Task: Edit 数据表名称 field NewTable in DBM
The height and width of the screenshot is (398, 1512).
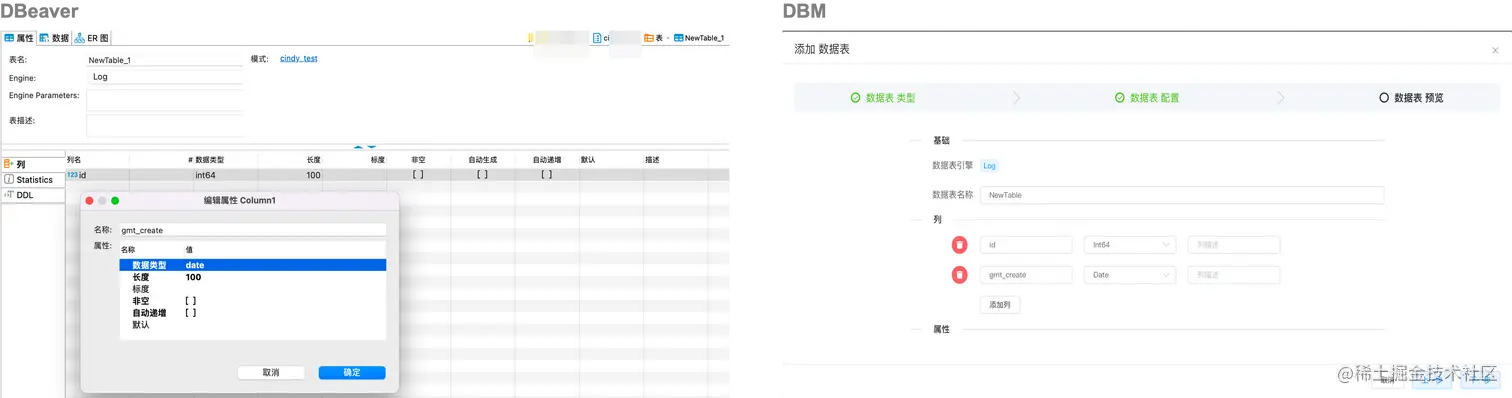Action: click(x=1182, y=195)
